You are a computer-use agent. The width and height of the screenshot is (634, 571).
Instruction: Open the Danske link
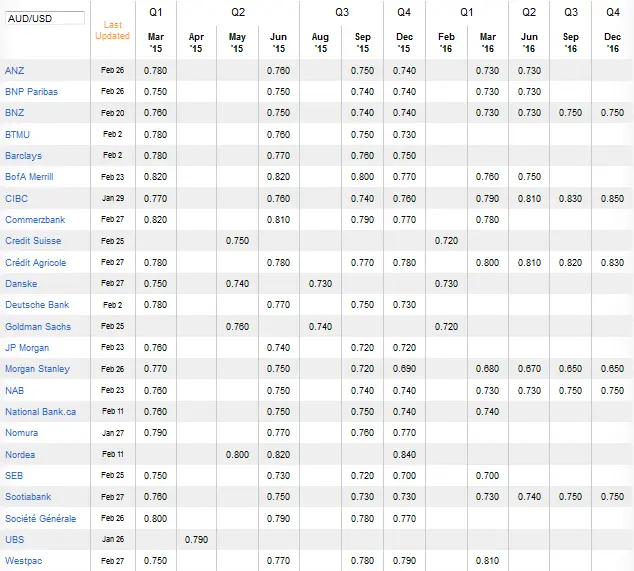tap(21, 283)
